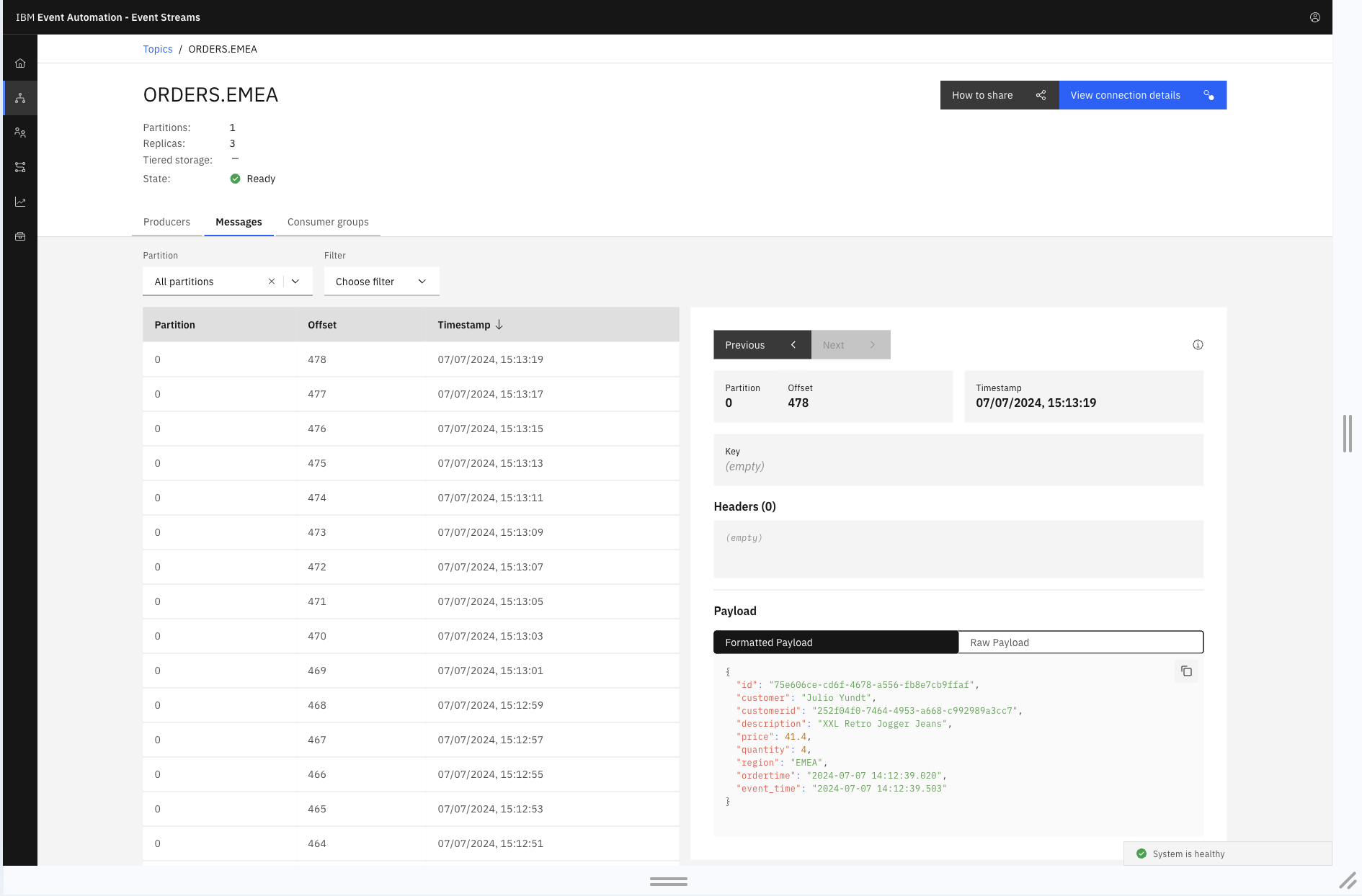Viewport: 1362px width, 896px height.
Task: Go to Previous message
Action: [x=762, y=345]
